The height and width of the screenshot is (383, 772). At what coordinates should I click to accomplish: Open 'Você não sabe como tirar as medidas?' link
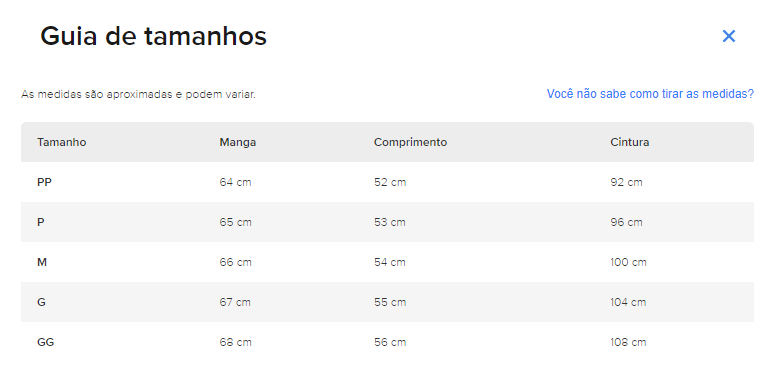pos(650,94)
